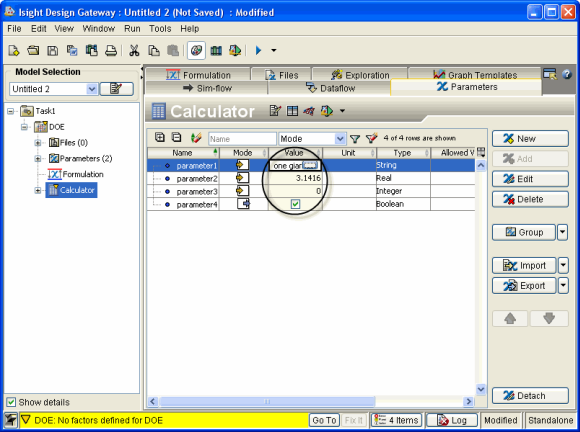Click the expand all rows icon
The width and height of the screenshot is (580, 432).
[x=159, y=137]
